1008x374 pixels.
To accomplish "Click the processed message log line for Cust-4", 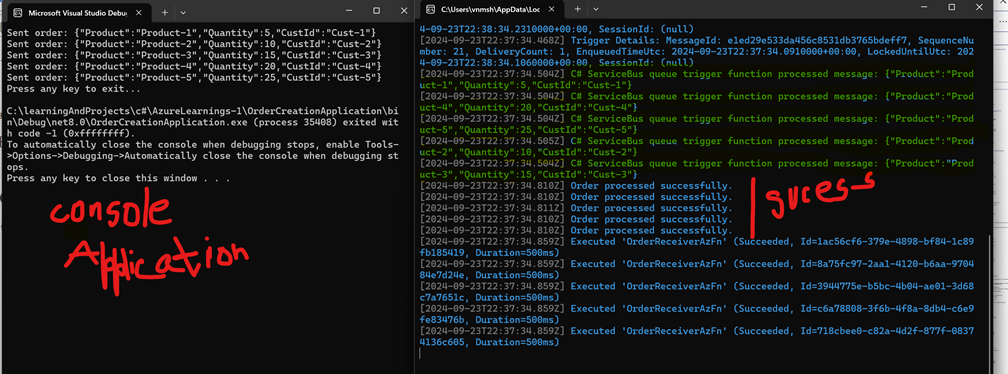I will tap(696, 102).
